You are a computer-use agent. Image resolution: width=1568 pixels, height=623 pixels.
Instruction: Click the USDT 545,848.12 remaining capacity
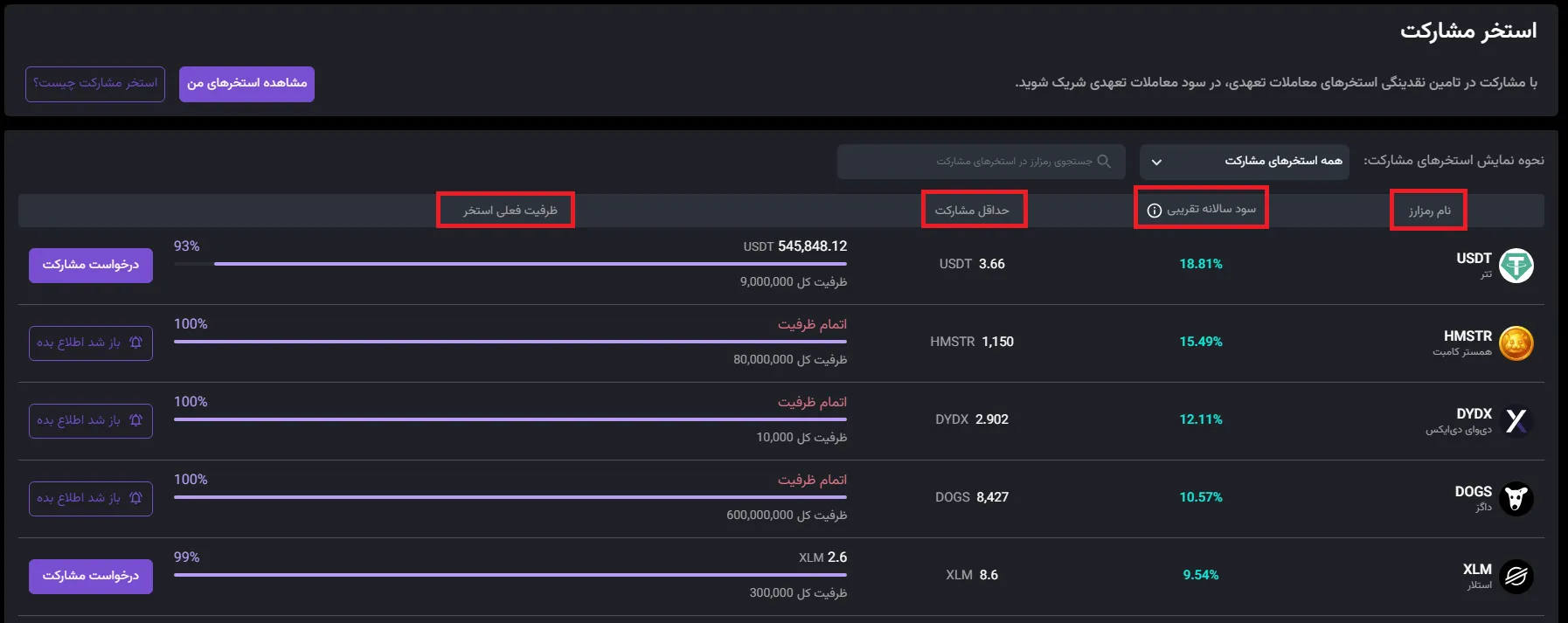click(795, 246)
